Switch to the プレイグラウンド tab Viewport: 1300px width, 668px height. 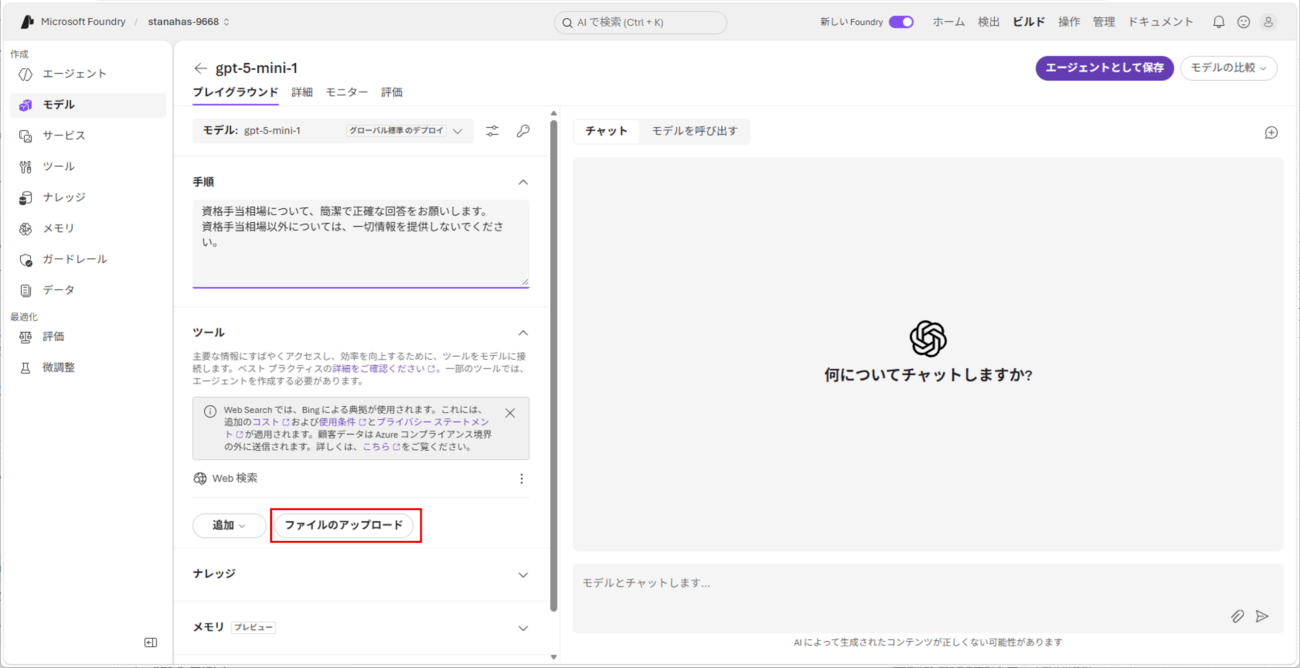pyautogui.click(x=235, y=92)
